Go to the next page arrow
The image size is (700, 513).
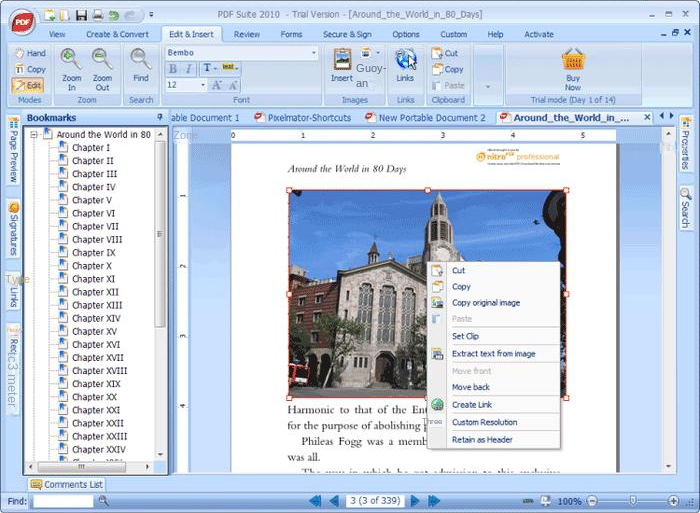pyautogui.click(x=415, y=501)
